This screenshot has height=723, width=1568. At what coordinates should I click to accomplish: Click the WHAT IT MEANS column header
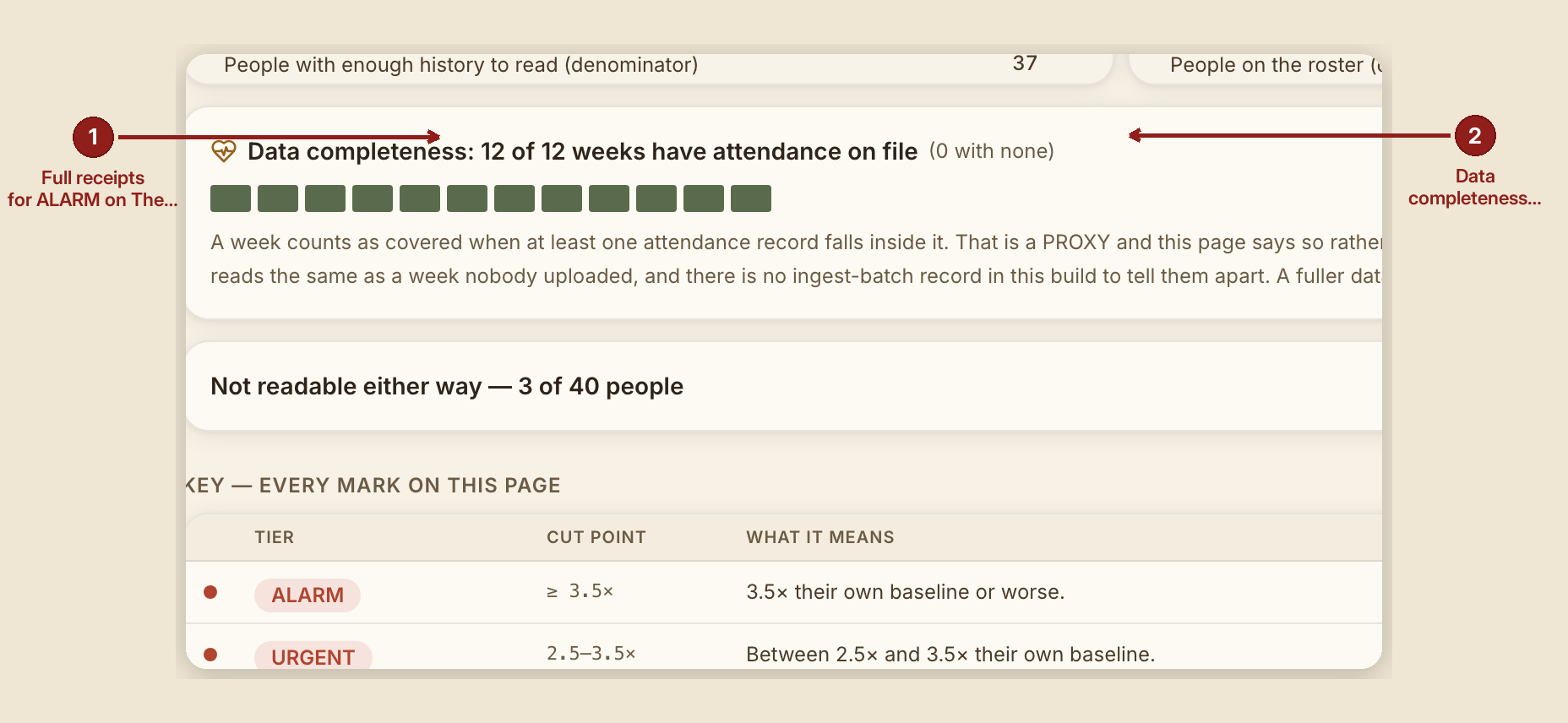point(820,537)
